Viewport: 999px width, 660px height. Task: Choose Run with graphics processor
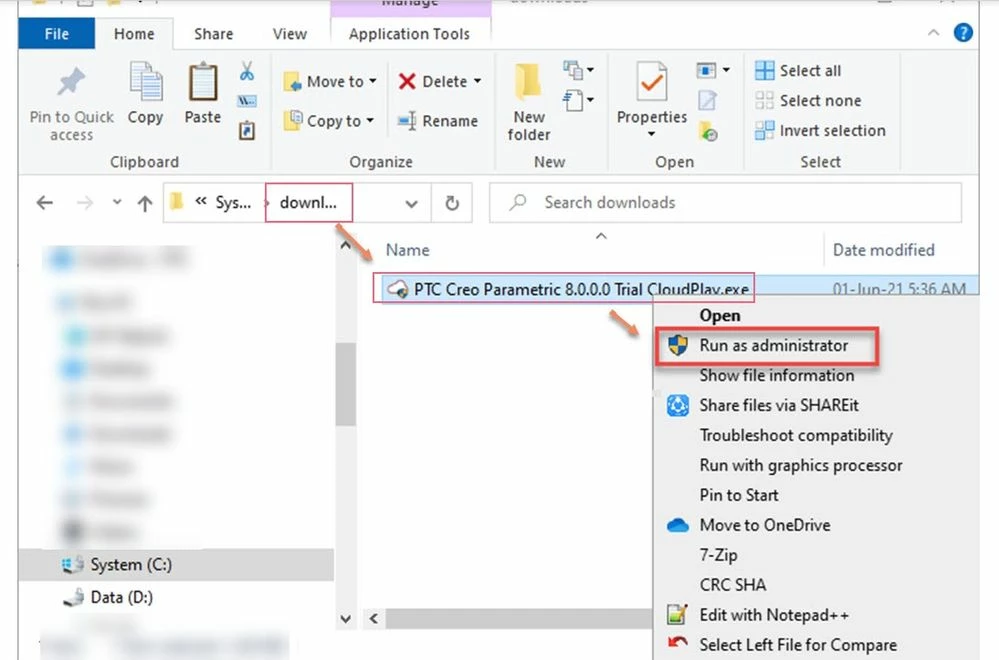pos(801,465)
